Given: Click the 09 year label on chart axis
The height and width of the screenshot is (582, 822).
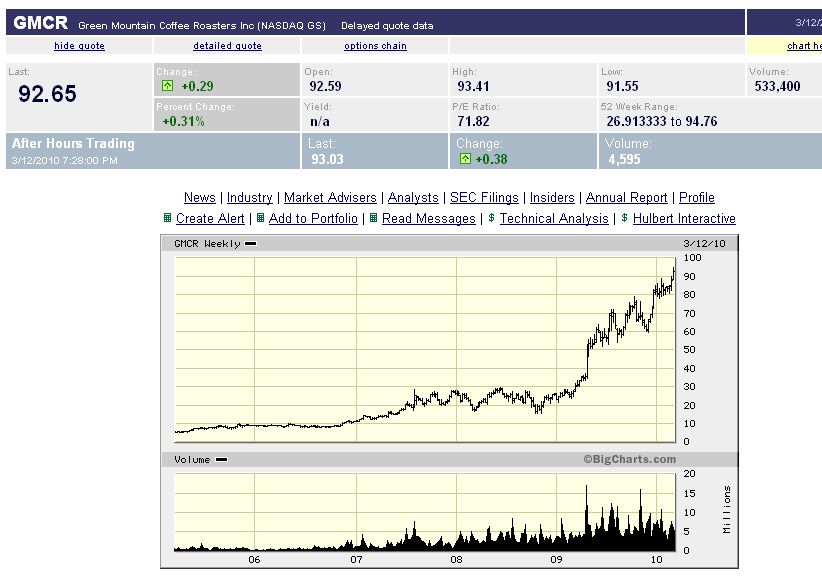Looking at the screenshot, I should coord(556,559).
